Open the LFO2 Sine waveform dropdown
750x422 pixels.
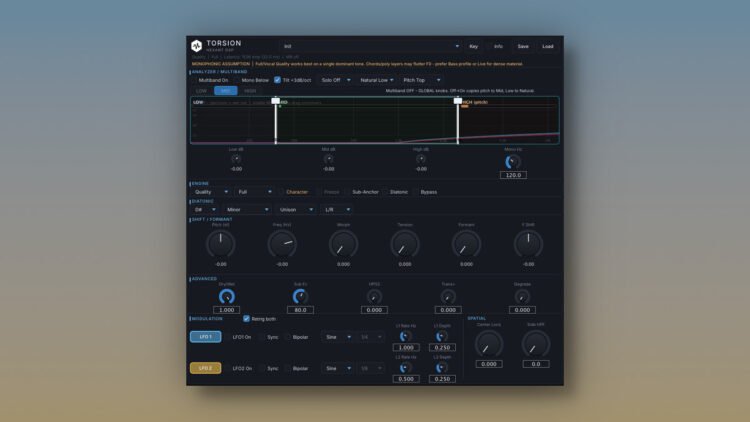point(337,368)
